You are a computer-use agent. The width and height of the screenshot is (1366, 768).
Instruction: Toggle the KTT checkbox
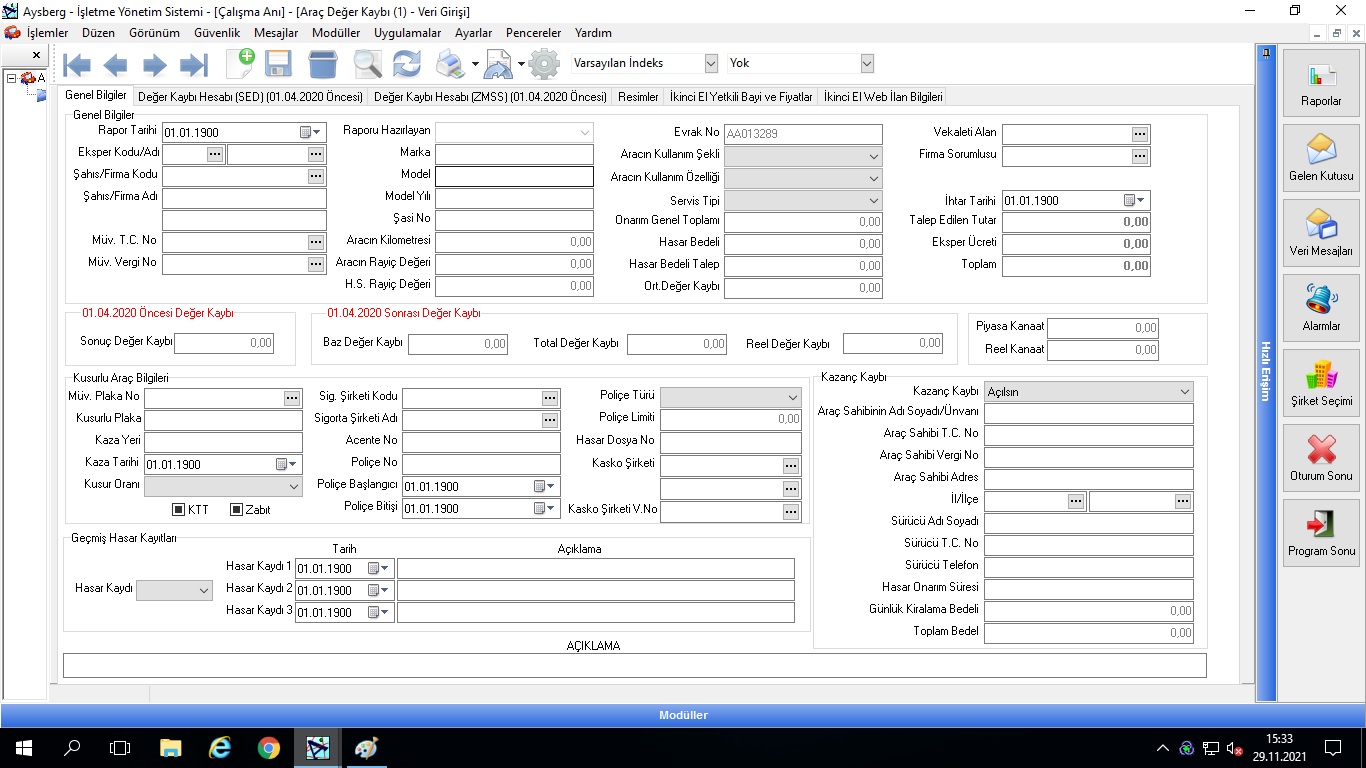click(x=179, y=509)
